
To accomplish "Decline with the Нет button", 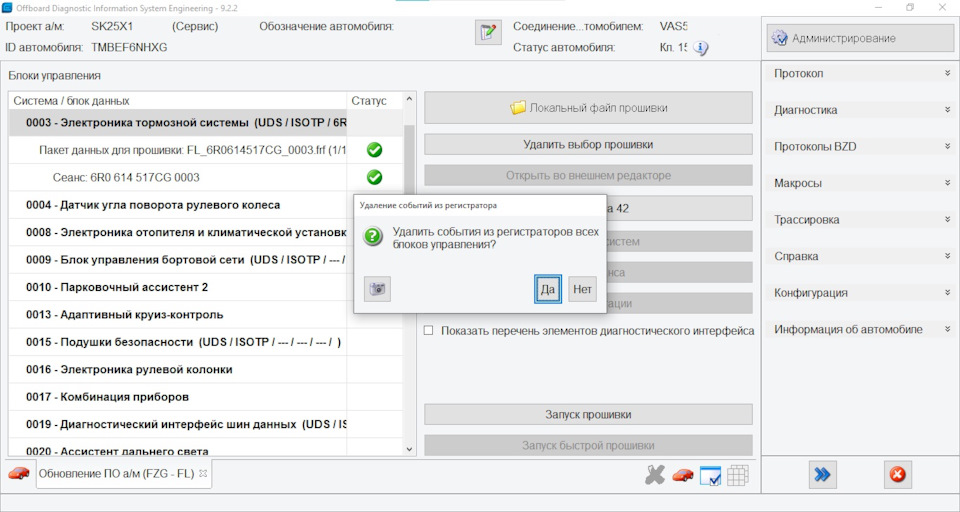I will click(582, 289).
